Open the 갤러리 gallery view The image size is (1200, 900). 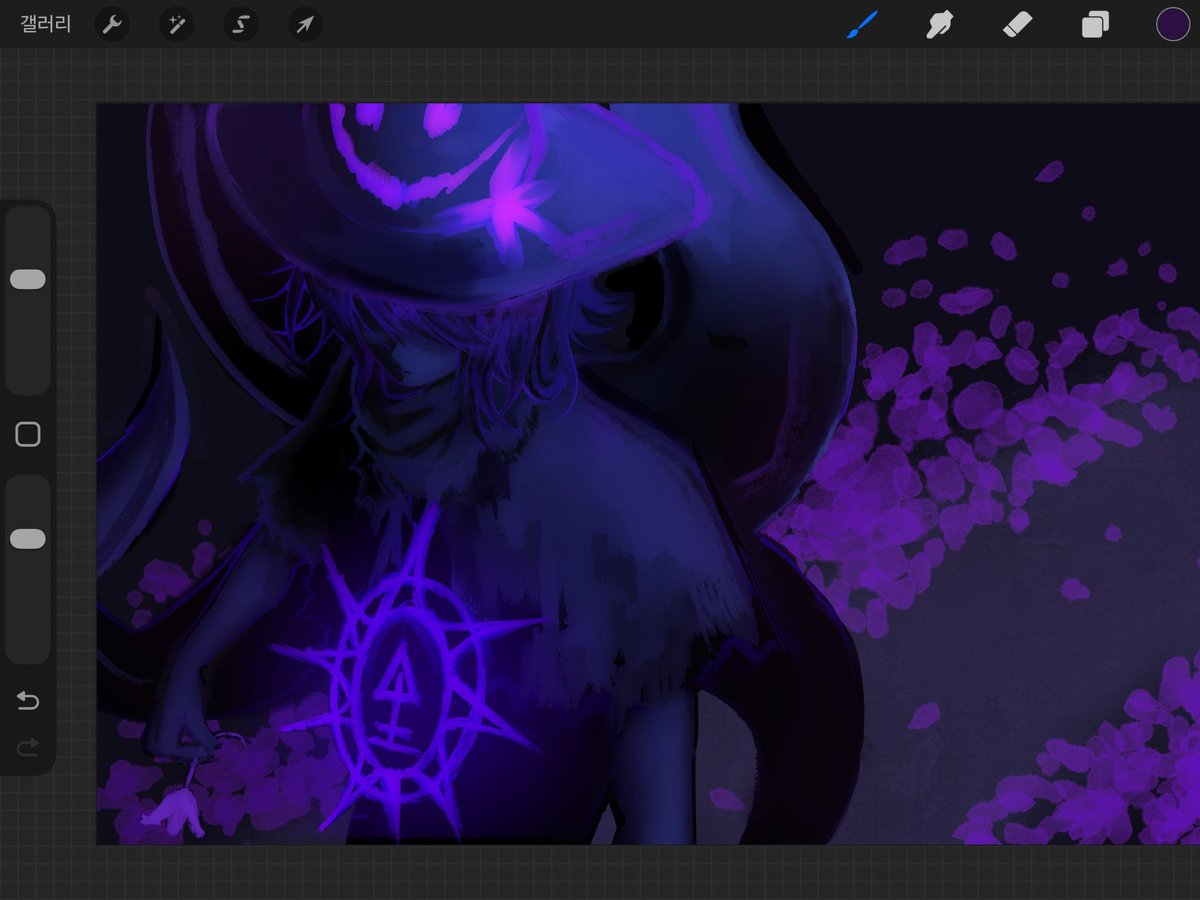click(x=46, y=24)
